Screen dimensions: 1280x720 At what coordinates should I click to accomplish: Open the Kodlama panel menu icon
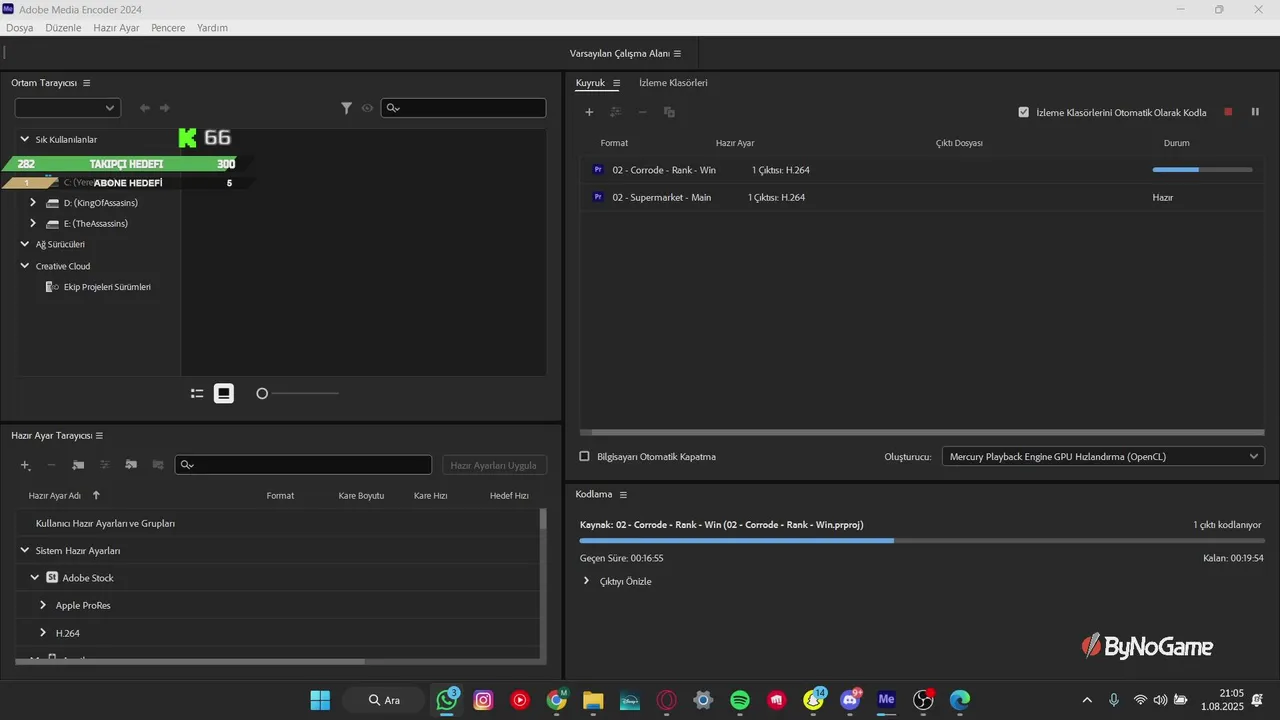click(x=623, y=495)
